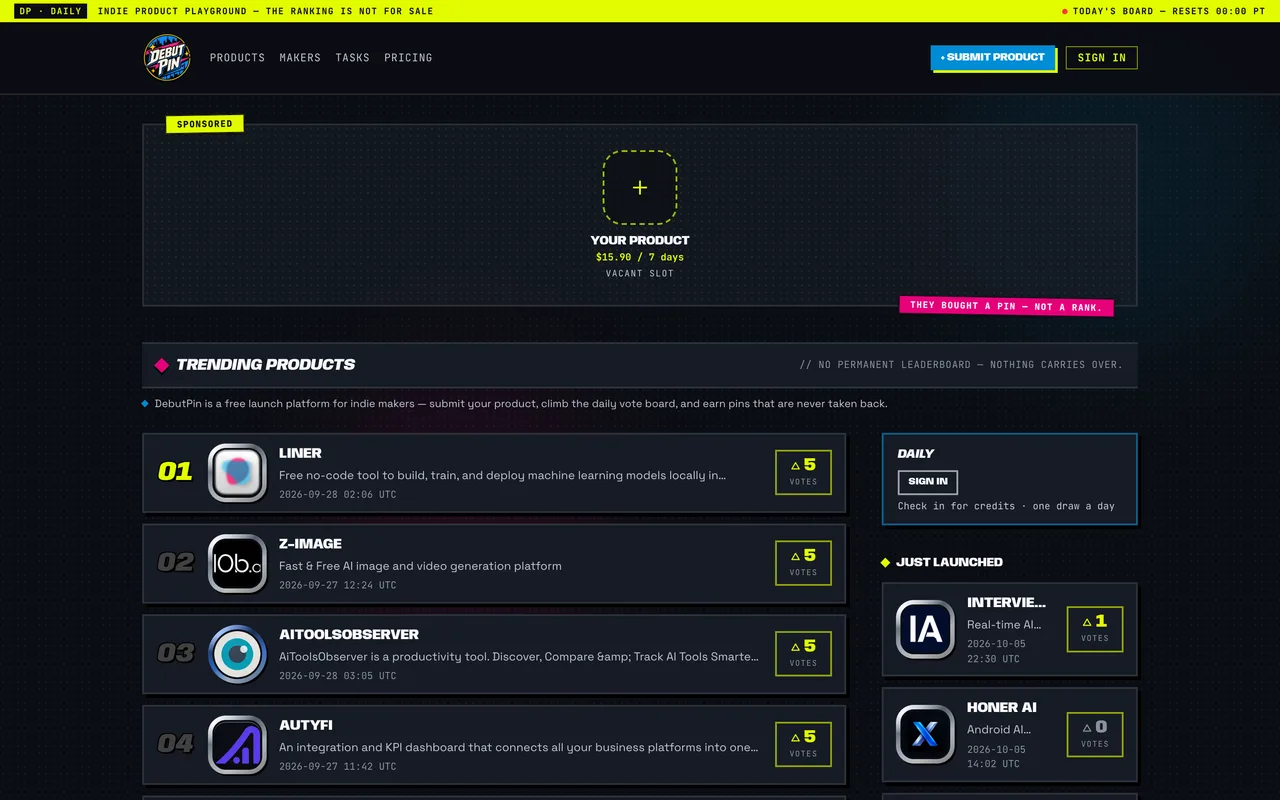This screenshot has width=1280, height=800.
Task: Click the Z-Image description text
Action: pyautogui.click(x=420, y=566)
